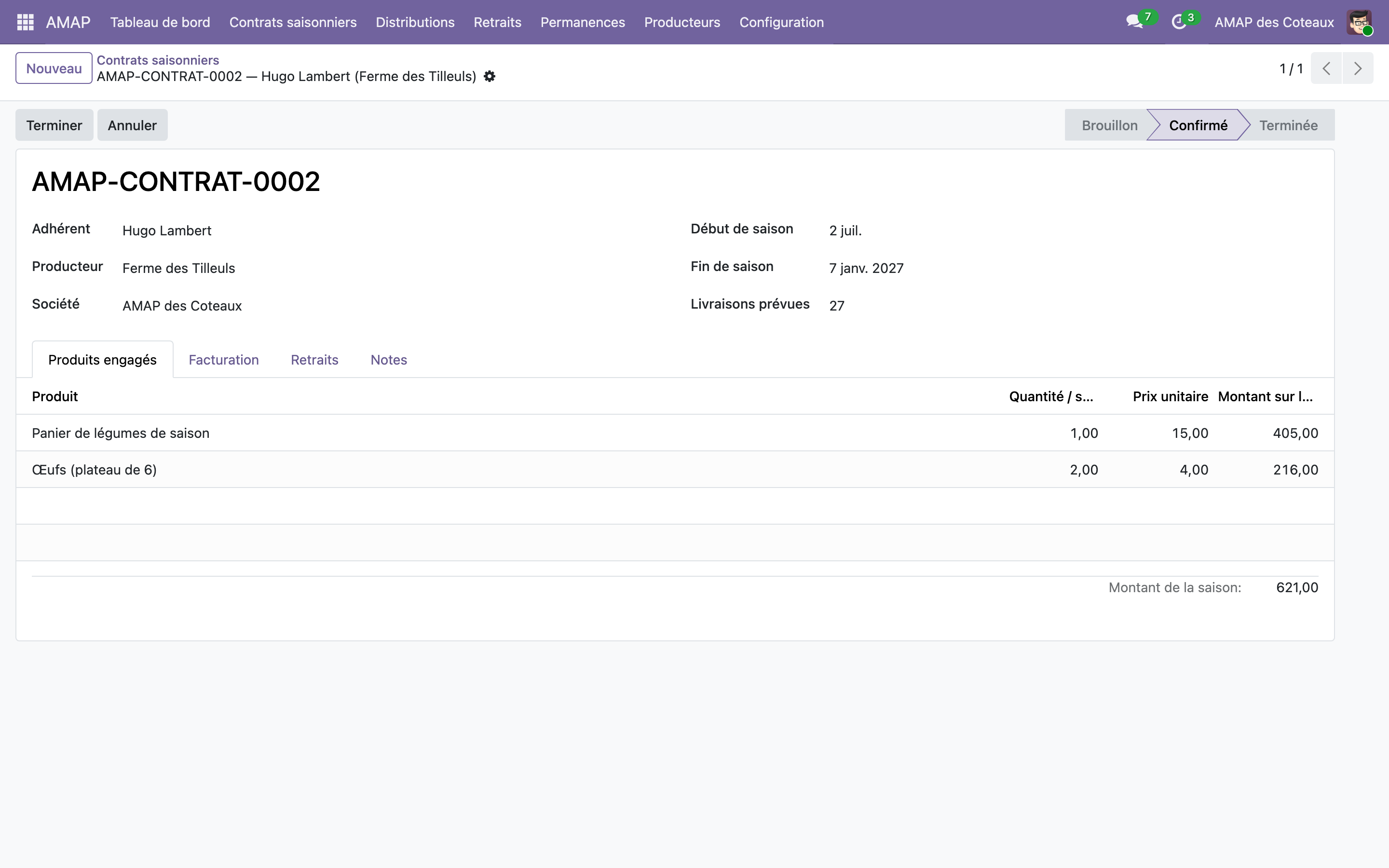Viewport: 1389px width, 868px height.
Task: Open the apps grid home menu
Action: click(x=25, y=22)
